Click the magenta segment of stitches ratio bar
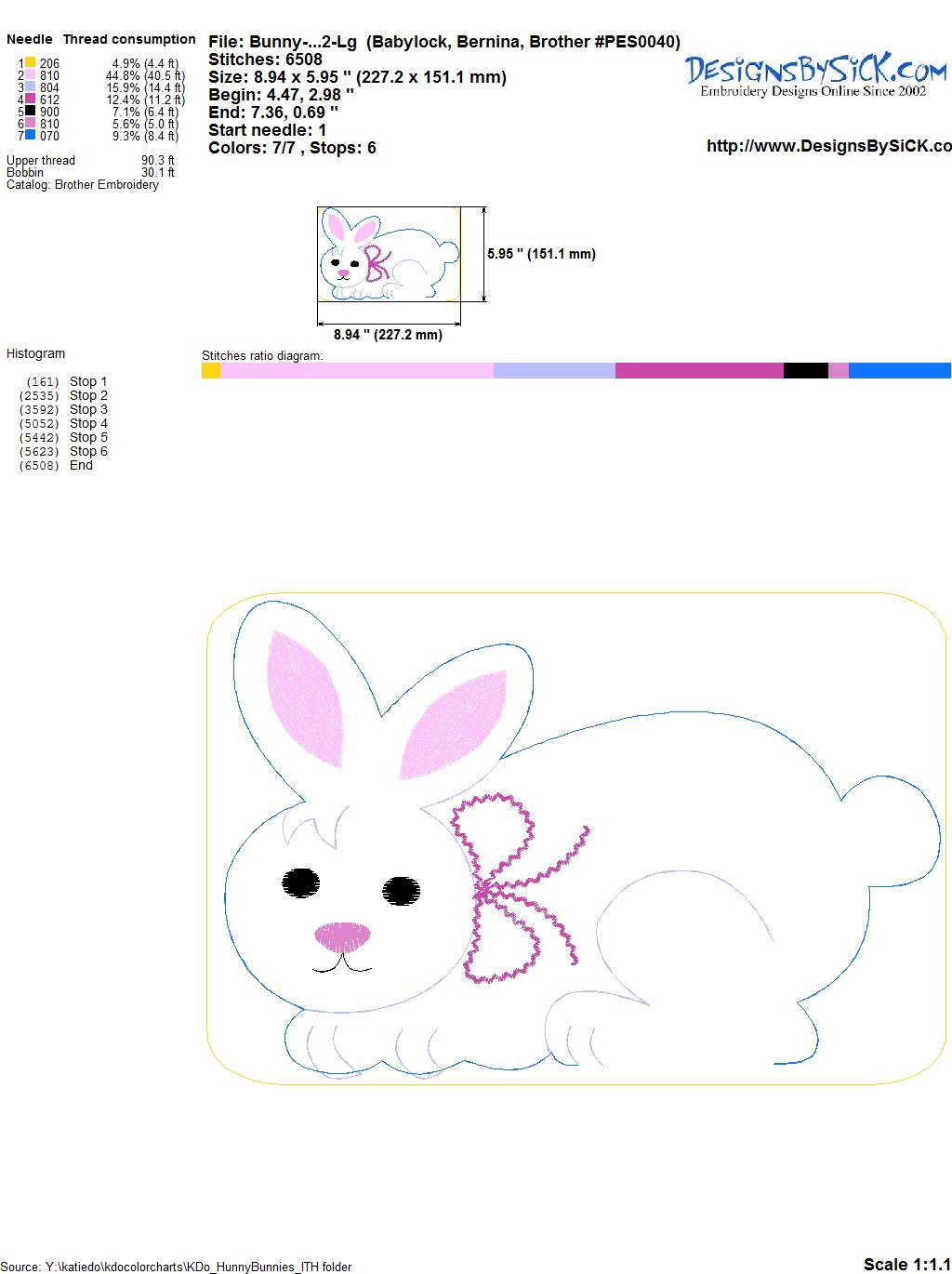Screen dimensions: 952x1274 click(x=699, y=371)
